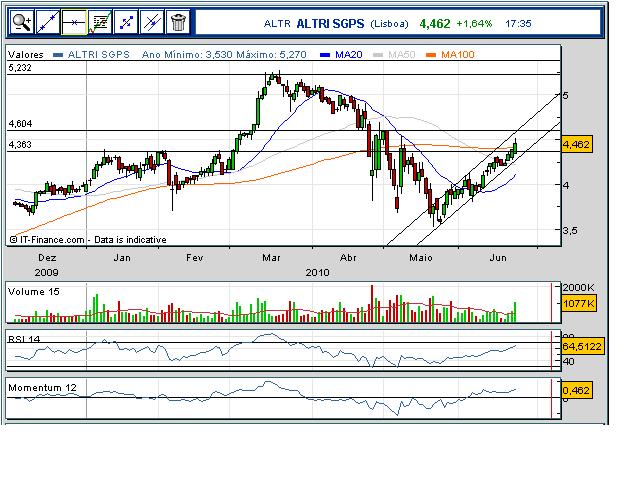Viewport: 640px width, 480px height.
Task: Click the 4,363 horizontal line label
Action: [x=20, y=144]
